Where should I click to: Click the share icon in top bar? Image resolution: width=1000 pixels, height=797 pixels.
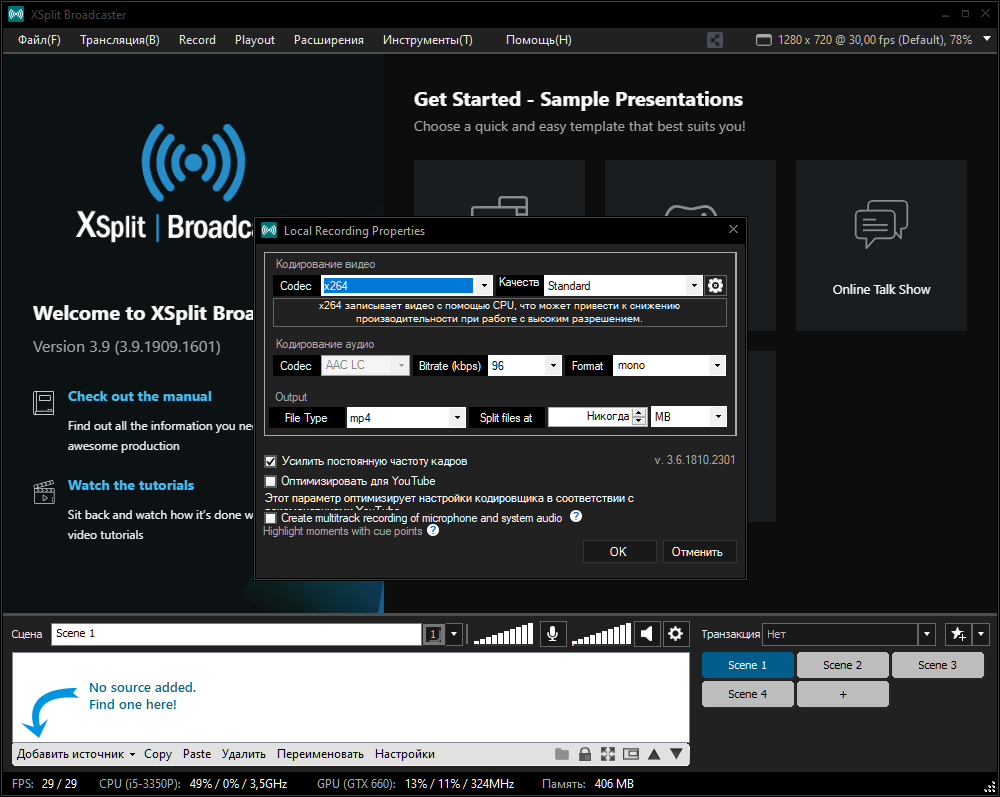(x=714, y=40)
